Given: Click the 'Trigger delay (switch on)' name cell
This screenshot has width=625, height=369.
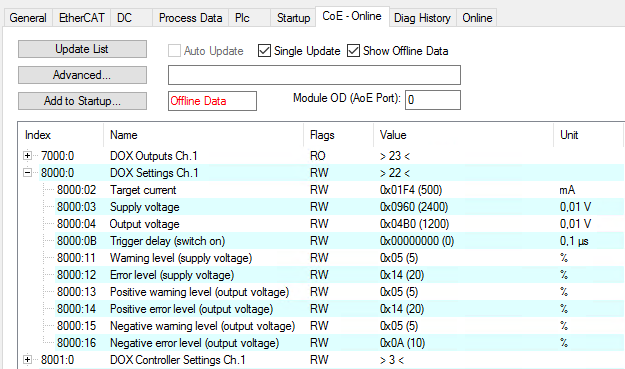Looking at the screenshot, I should pos(167,241).
